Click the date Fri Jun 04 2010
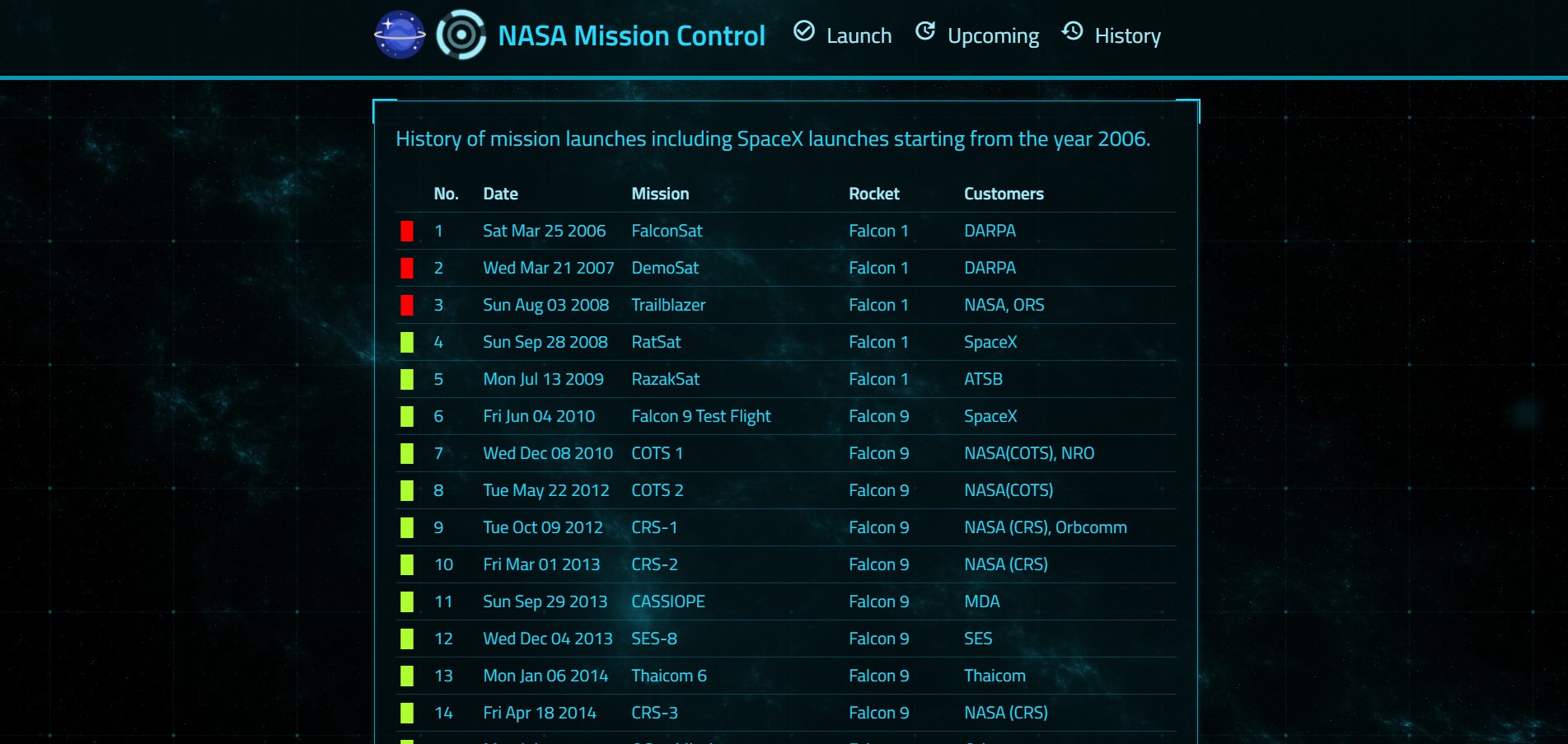The image size is (1568, 744). tap(539, 416)
